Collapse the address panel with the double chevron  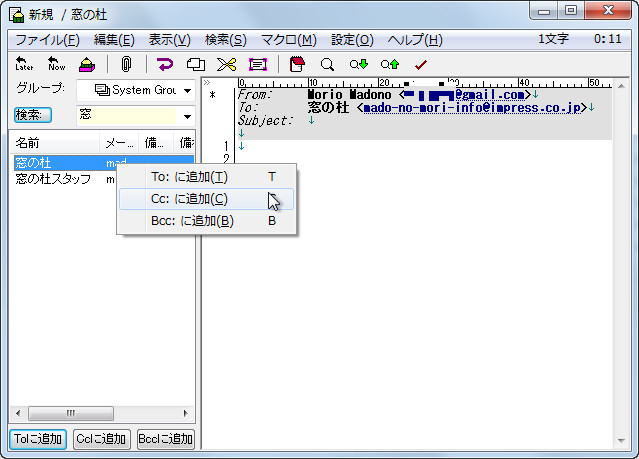point(207,83)
